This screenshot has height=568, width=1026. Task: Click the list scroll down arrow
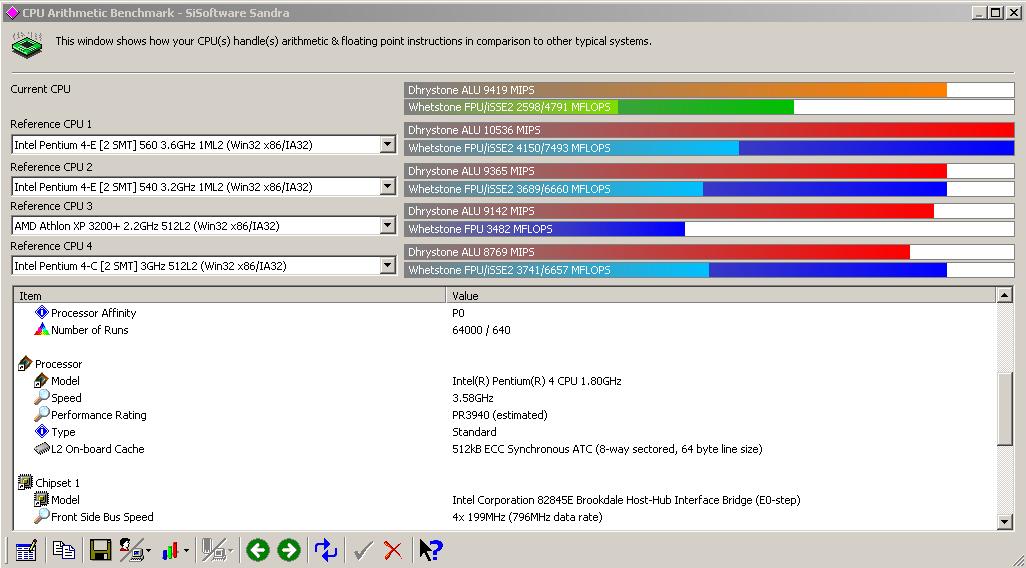click(x=1005, y=522)
